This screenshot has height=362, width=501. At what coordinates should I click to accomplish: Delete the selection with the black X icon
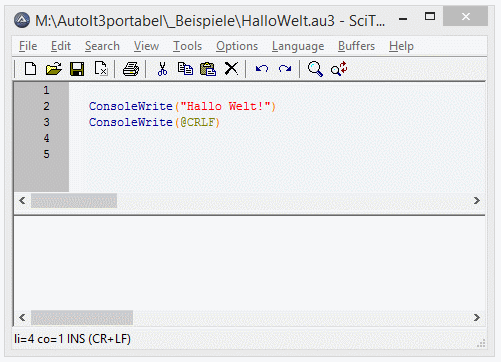pyautogui.click(x=231, y=69)
